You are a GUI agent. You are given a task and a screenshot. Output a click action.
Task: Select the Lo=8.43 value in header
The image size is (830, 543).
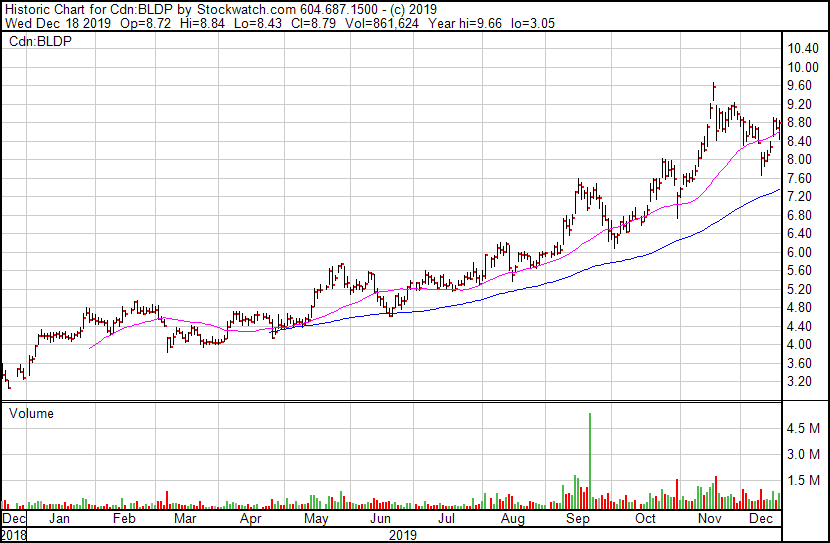tap(258, 23)
